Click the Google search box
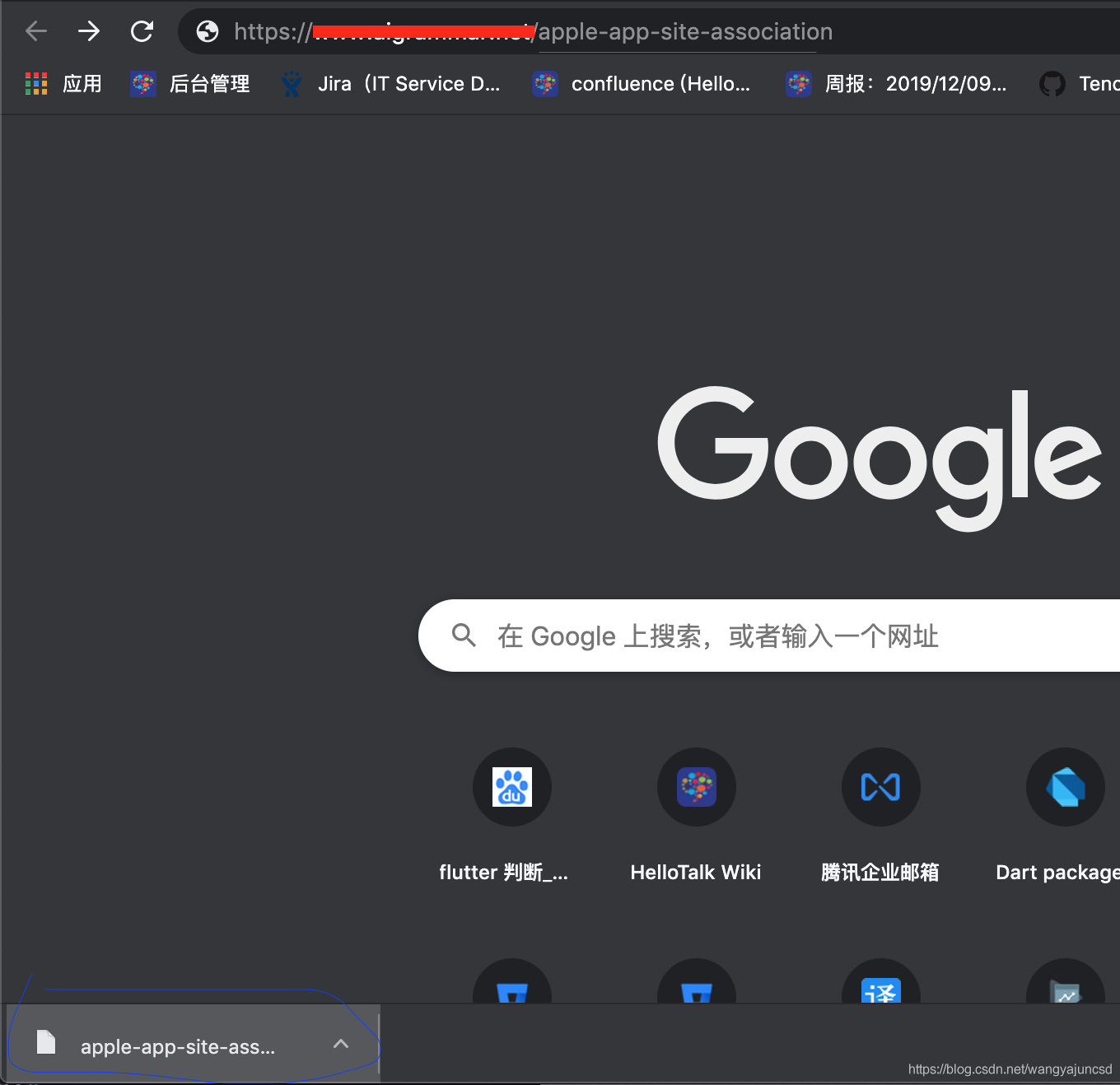 coord(769,636)
